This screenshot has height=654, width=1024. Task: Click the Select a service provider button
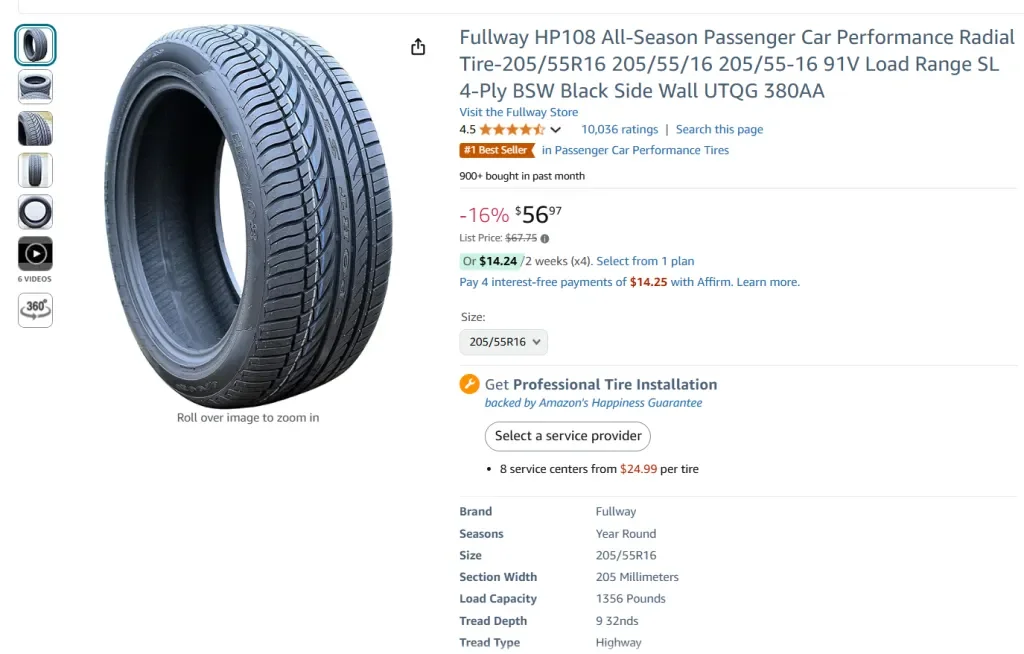(x=567, y=436)
